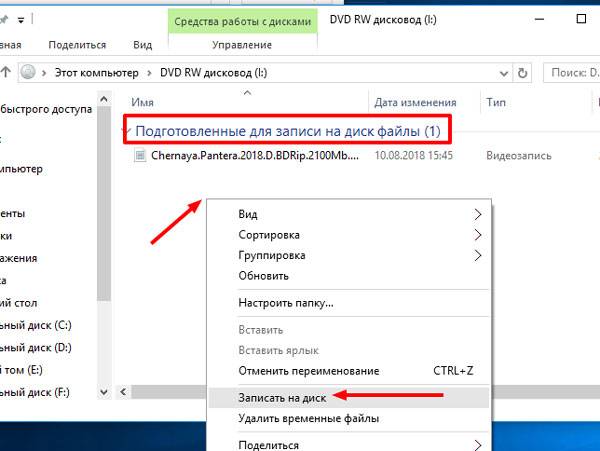
Task: Open Quick Access toolbar dropdown arrow
Action: 24,17
